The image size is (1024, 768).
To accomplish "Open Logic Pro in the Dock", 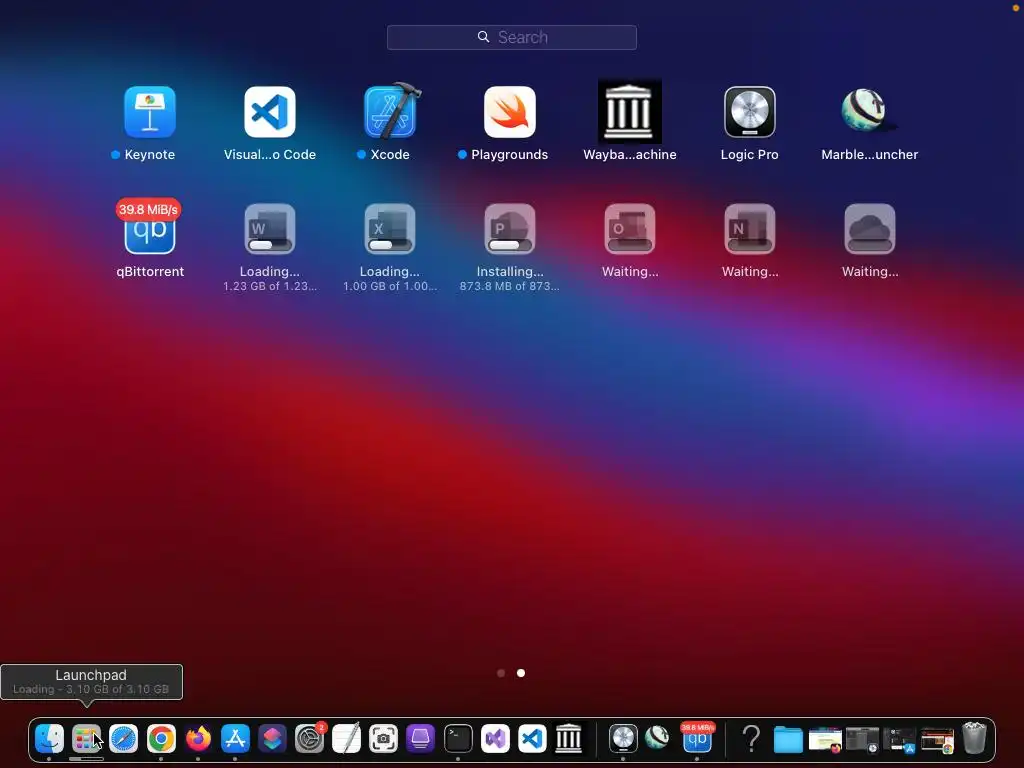I will pyautogui.click(x=622, y=739).
